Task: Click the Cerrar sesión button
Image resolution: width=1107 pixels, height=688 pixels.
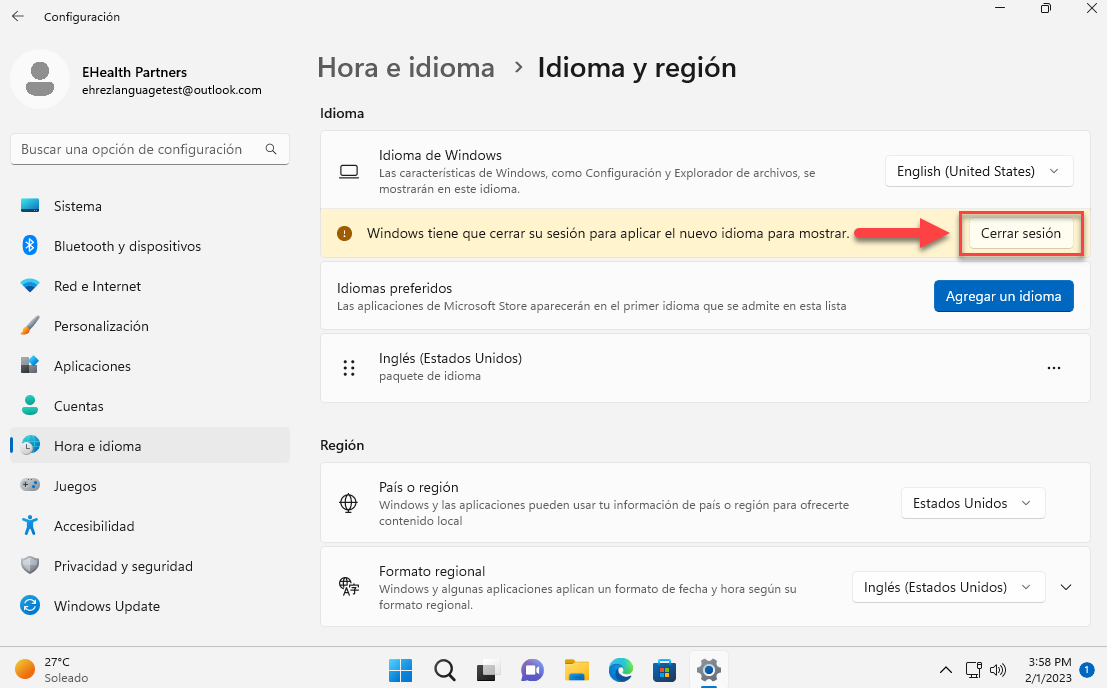Action: (1021, 233)
